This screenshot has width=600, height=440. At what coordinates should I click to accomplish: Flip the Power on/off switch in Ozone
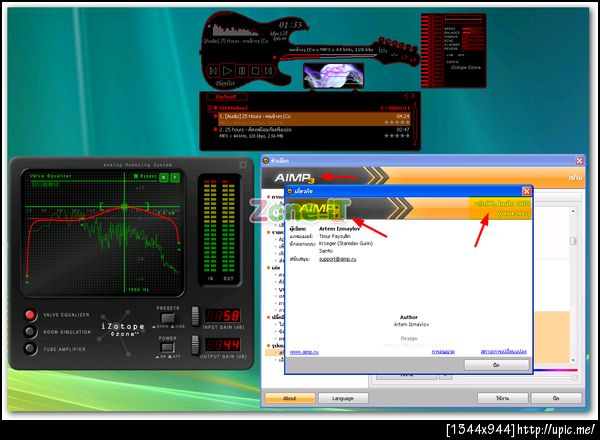[x=168, y=347]
